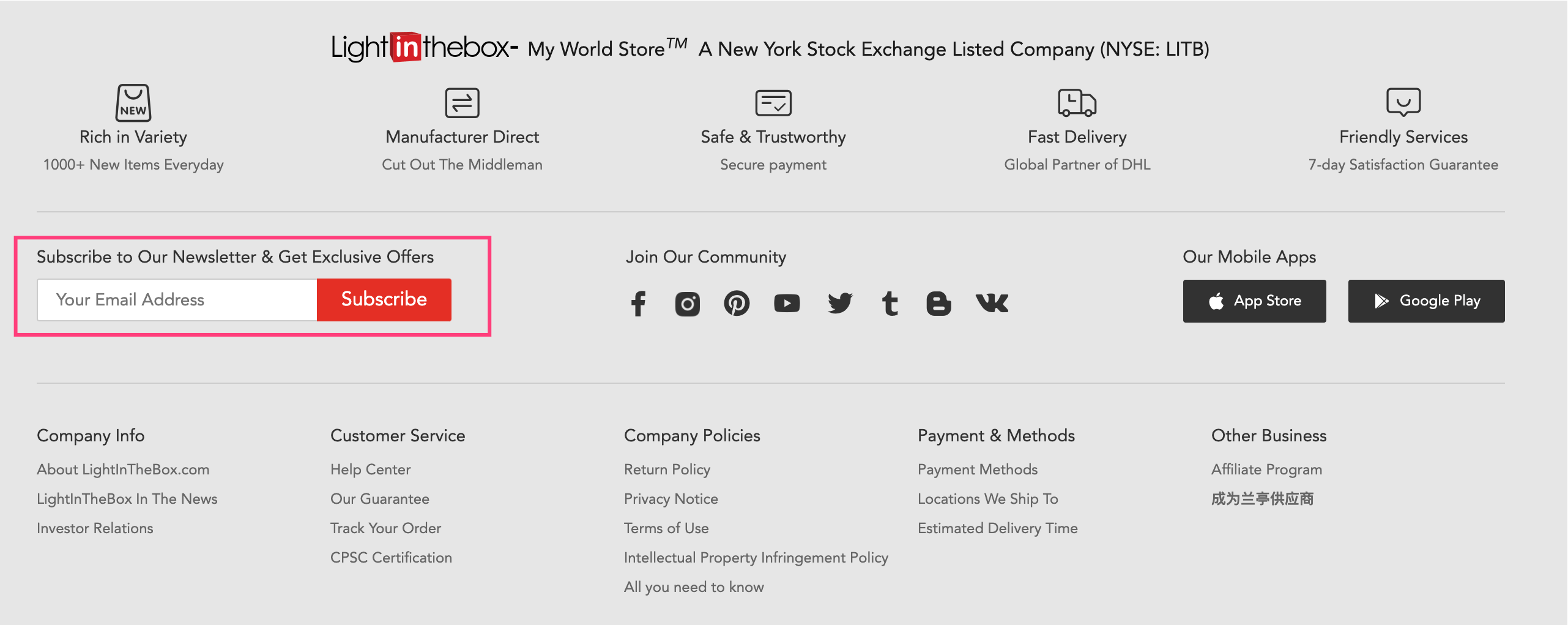Click the Fast Delivery truck icon

point(1077,102)
